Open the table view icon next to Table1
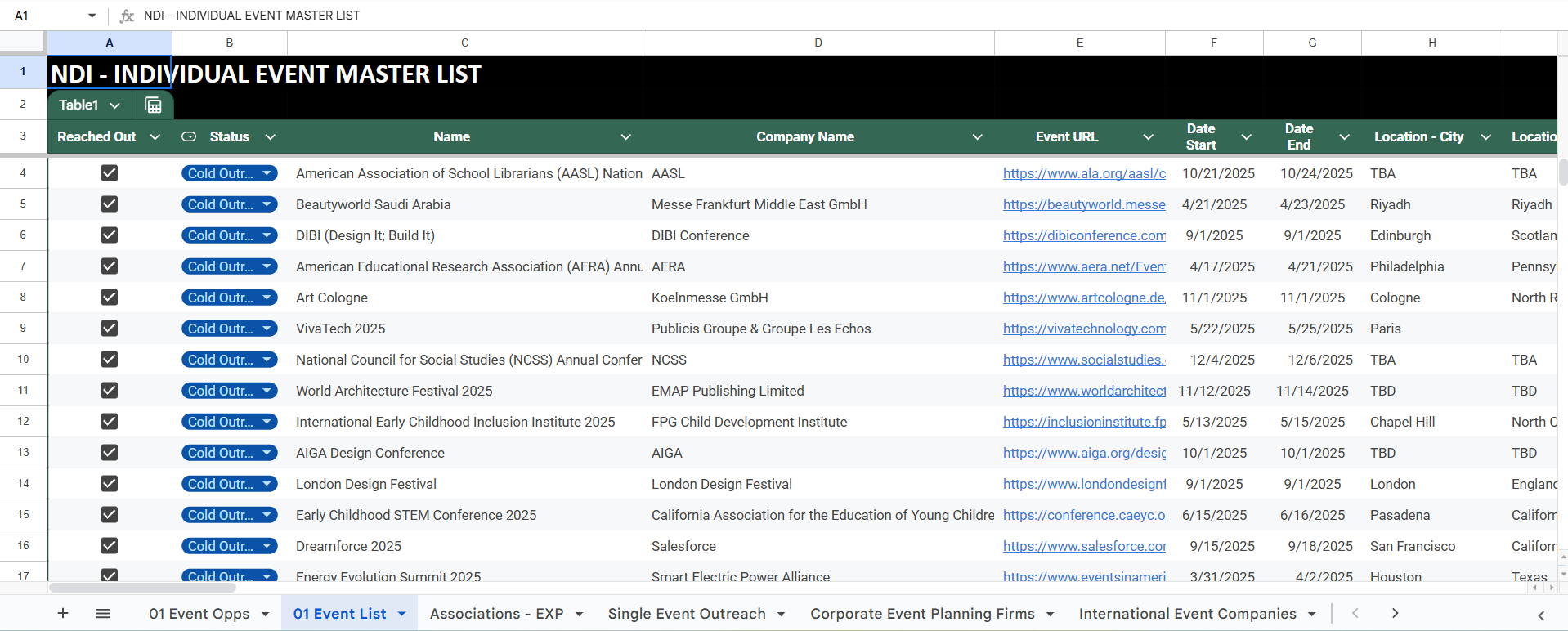Image resolution: width=1568 pixels, height=631 pixels. [x=153, y=105]
